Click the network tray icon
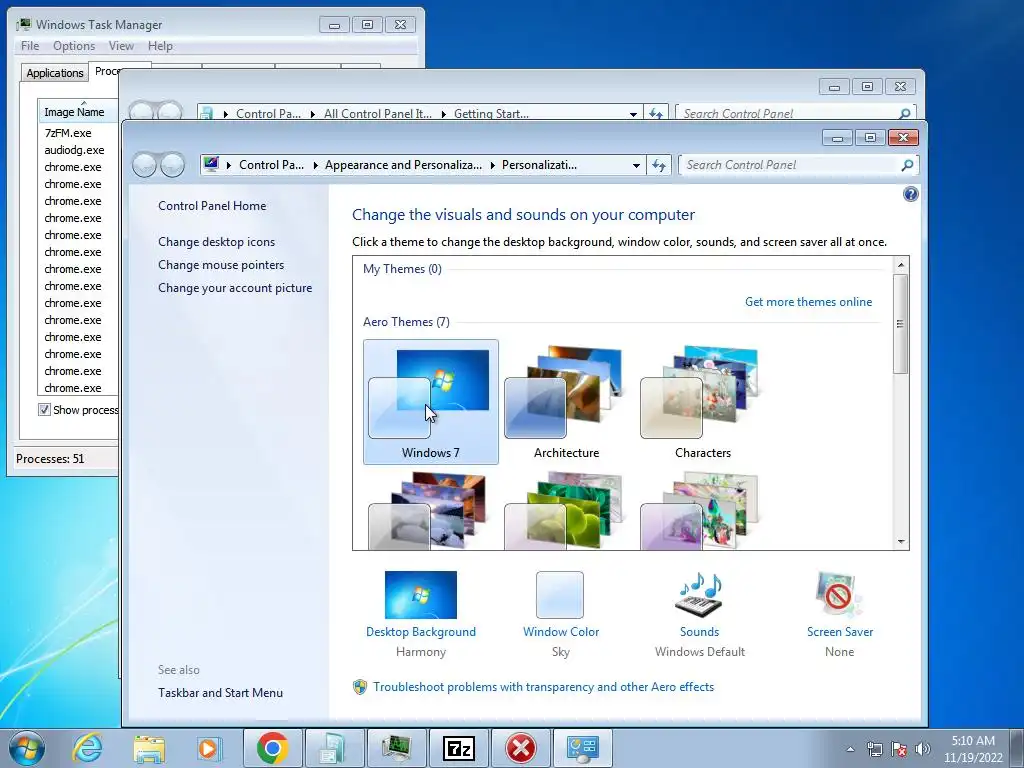 coord(874,749)
